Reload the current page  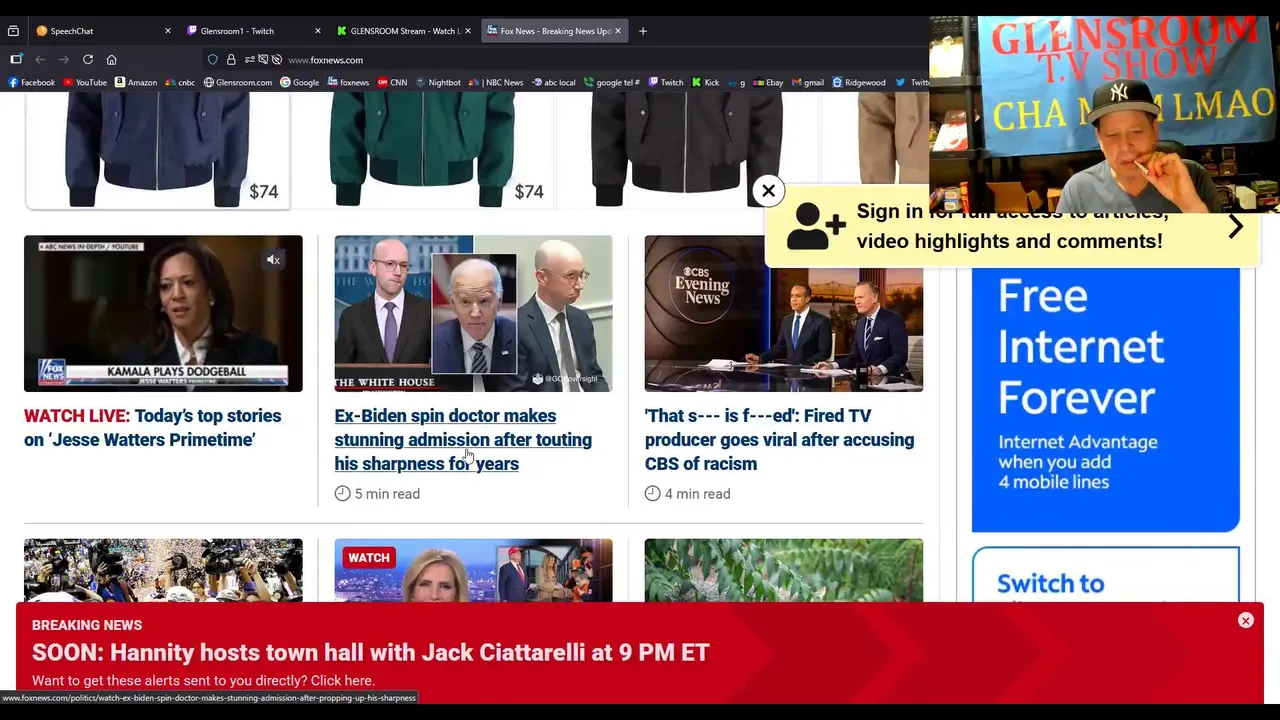[88, 60]
